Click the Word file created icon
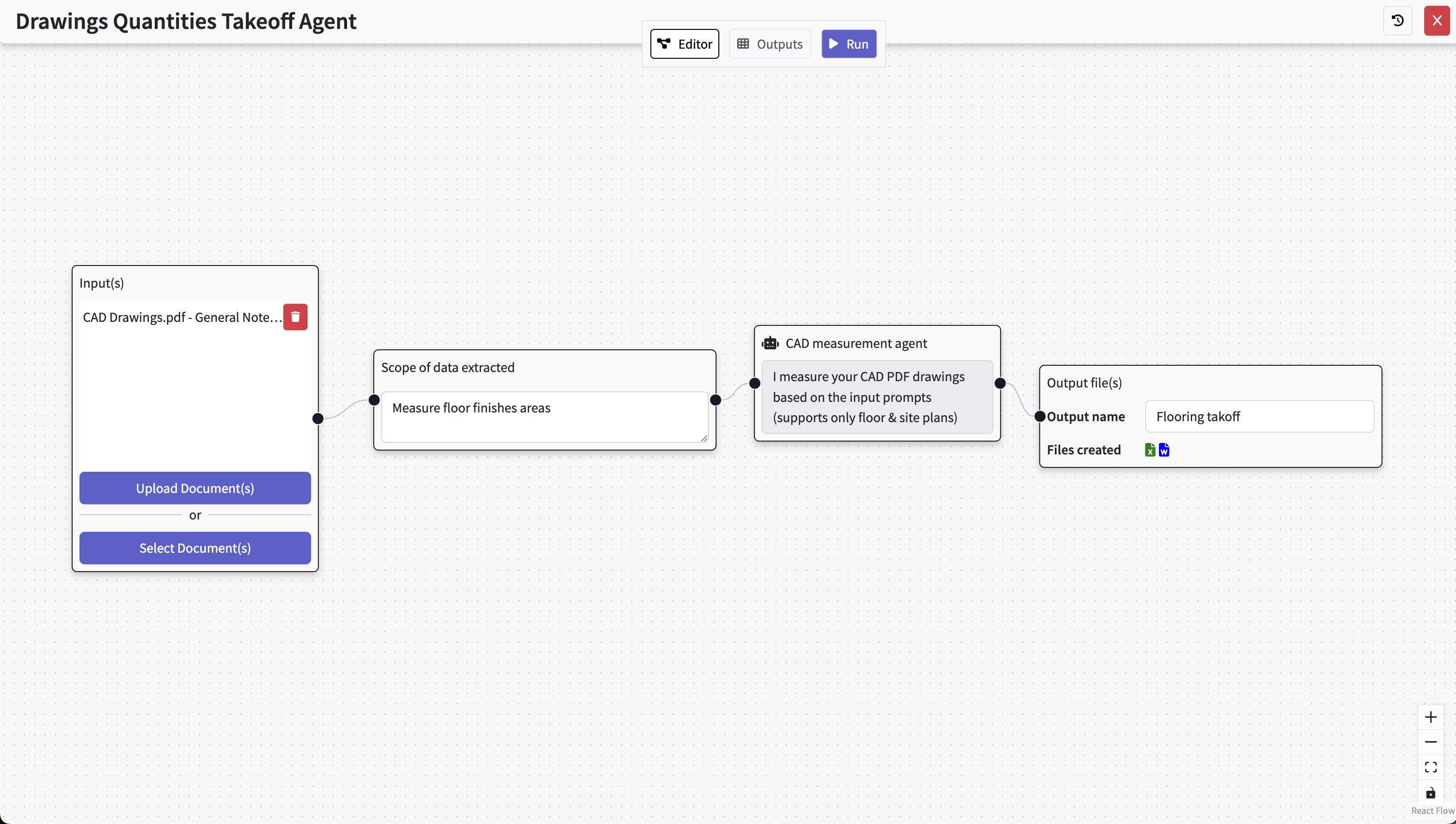1456x824 pixels. [1164, 450]
